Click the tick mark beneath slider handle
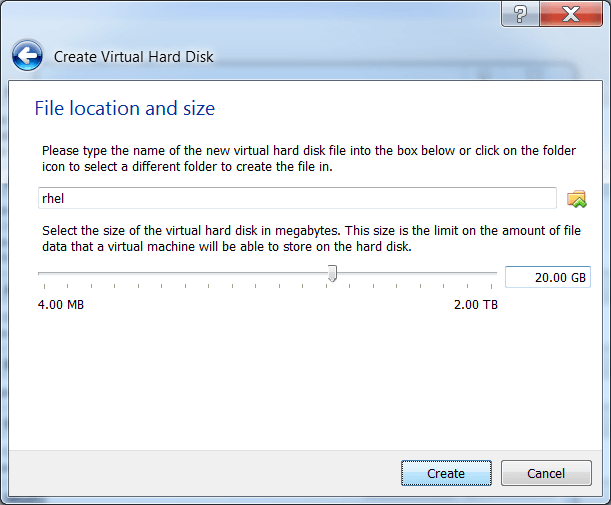 pyautogui.click(x=326, y=286)
